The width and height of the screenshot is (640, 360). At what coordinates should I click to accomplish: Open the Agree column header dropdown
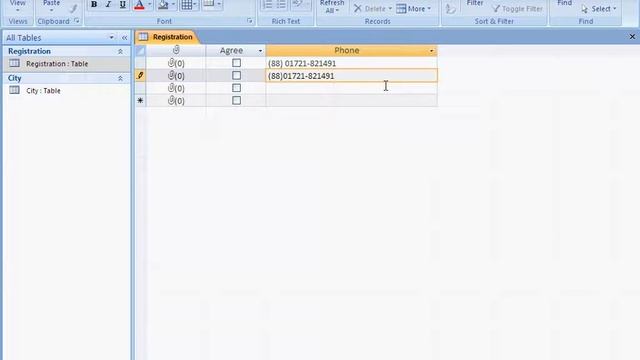click(x=260, y=51)
